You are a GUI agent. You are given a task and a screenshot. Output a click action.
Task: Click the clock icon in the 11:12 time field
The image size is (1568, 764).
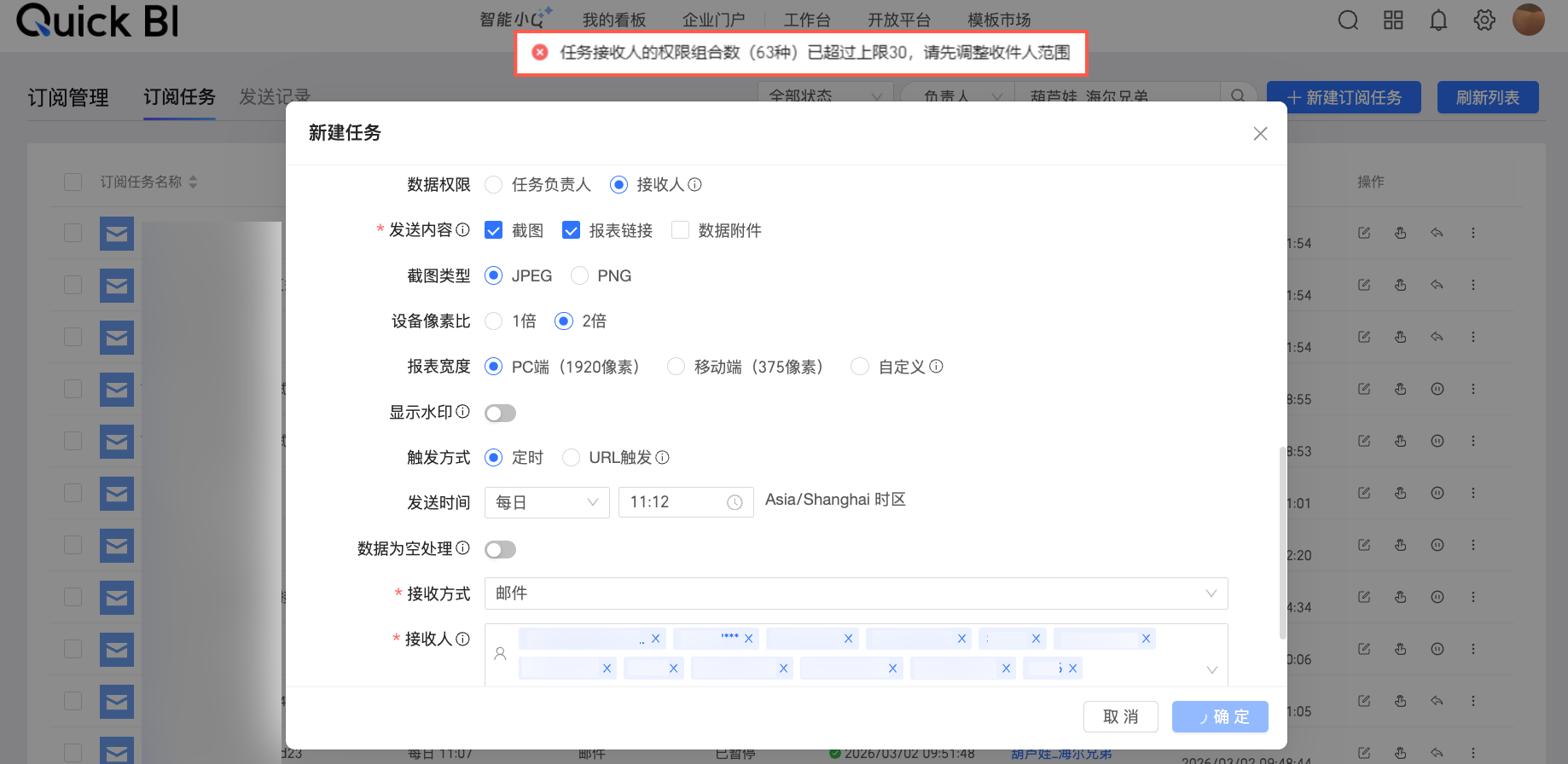(735, 503)
